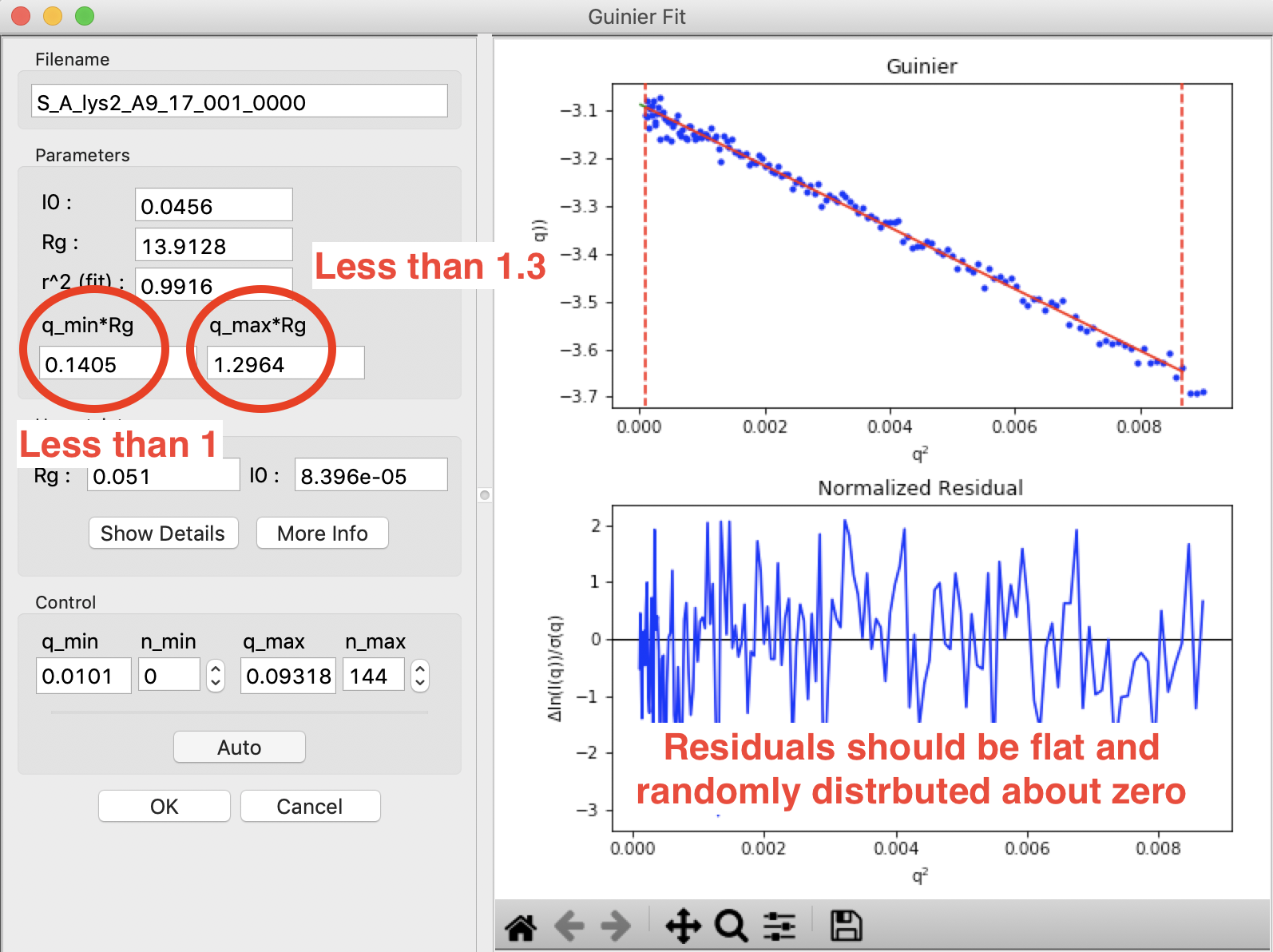Click the q_min value field
Screen dimensions: 1273x952
[84, 676]
